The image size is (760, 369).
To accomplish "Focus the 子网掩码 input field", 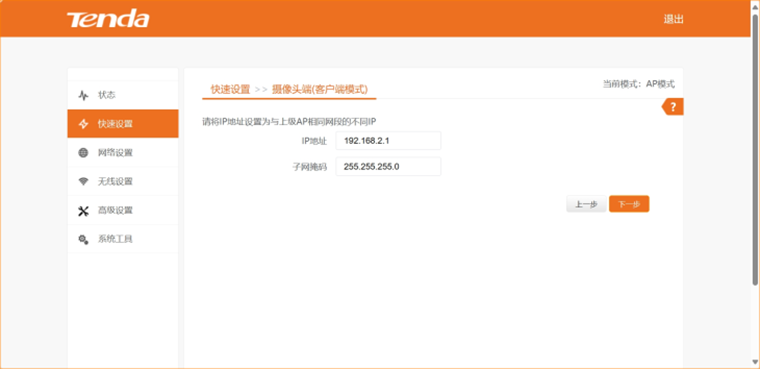I will (388, 166).
